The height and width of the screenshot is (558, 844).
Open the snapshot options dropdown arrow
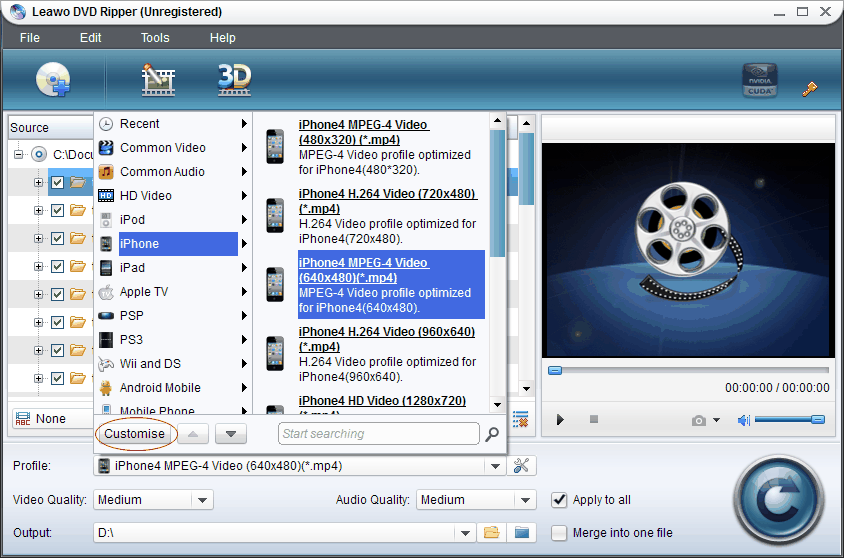tap(716, 420)
